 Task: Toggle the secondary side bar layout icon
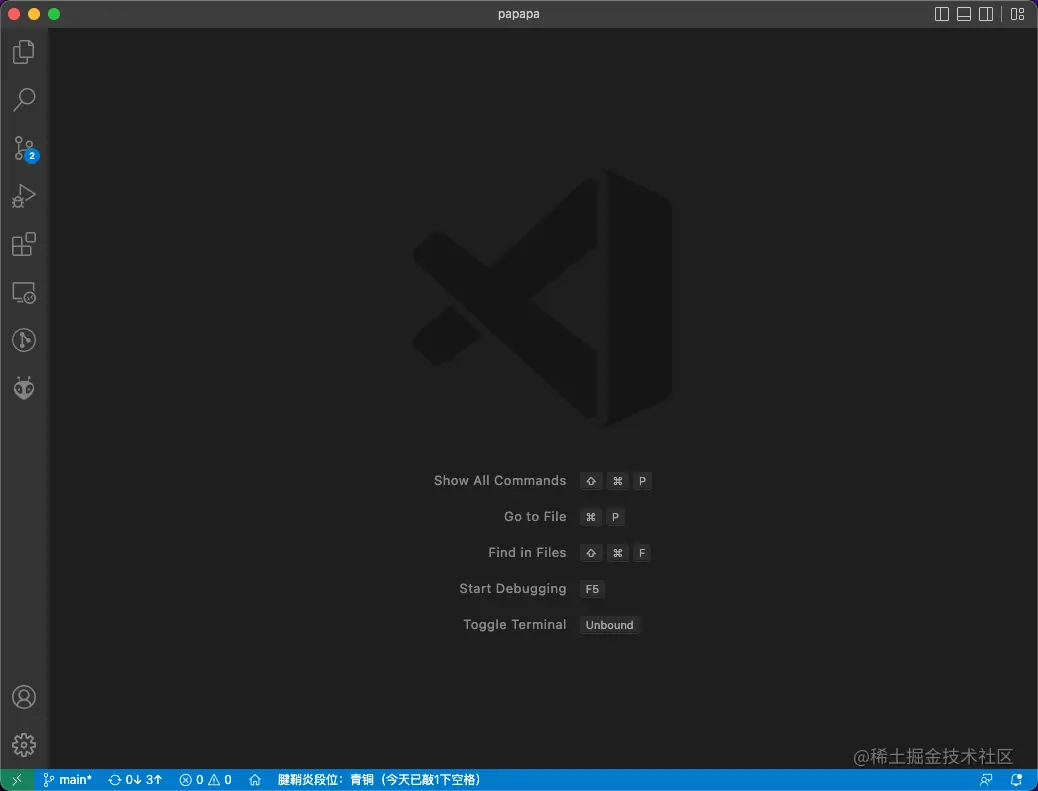986,14
